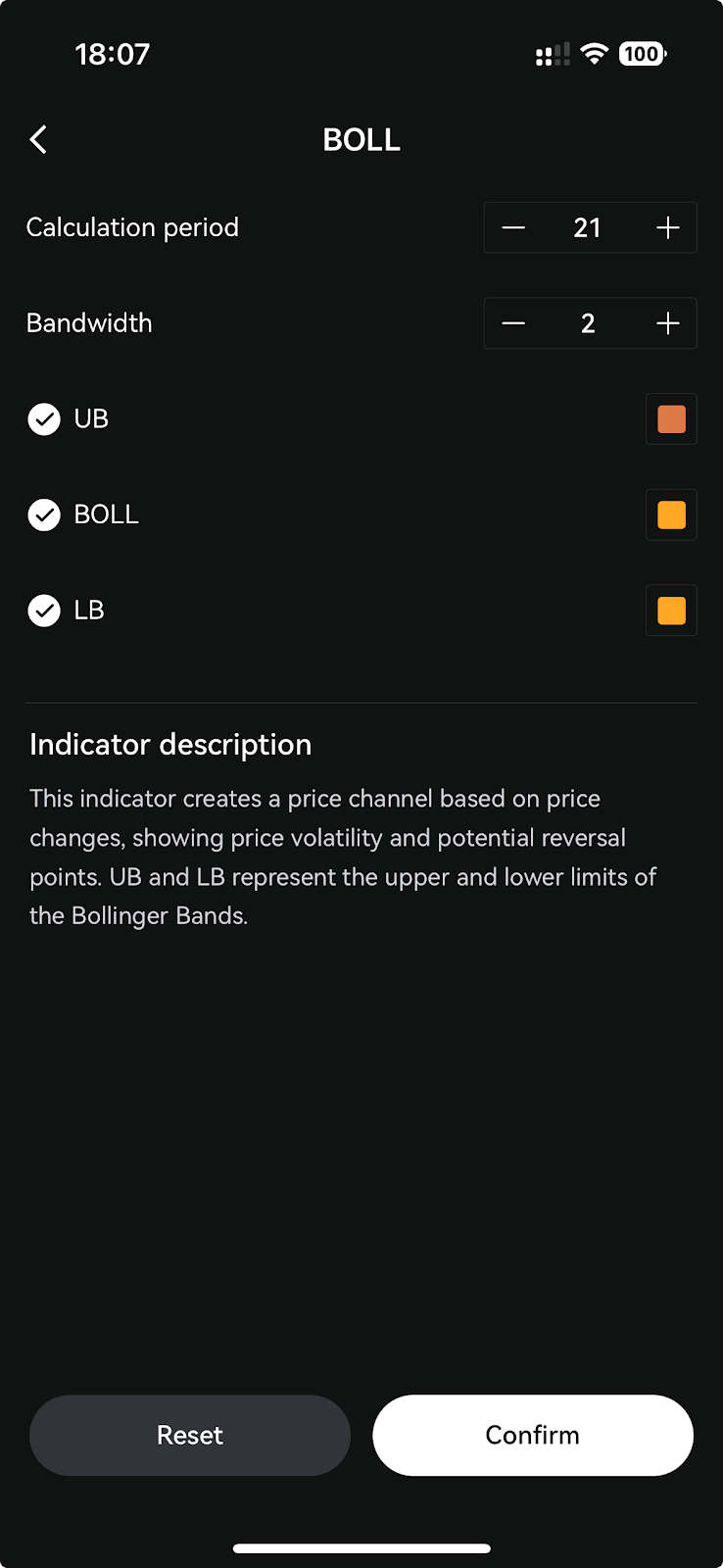Open the UB color swatch
This screenshot has width=723, height=1568.
[671, 419]
